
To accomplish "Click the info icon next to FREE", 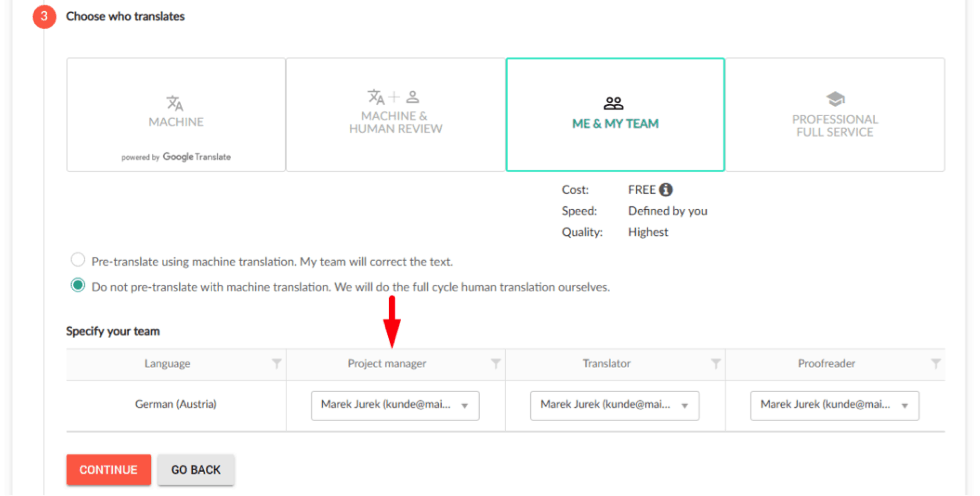I will pyautogui.click(x=666, y=189).
